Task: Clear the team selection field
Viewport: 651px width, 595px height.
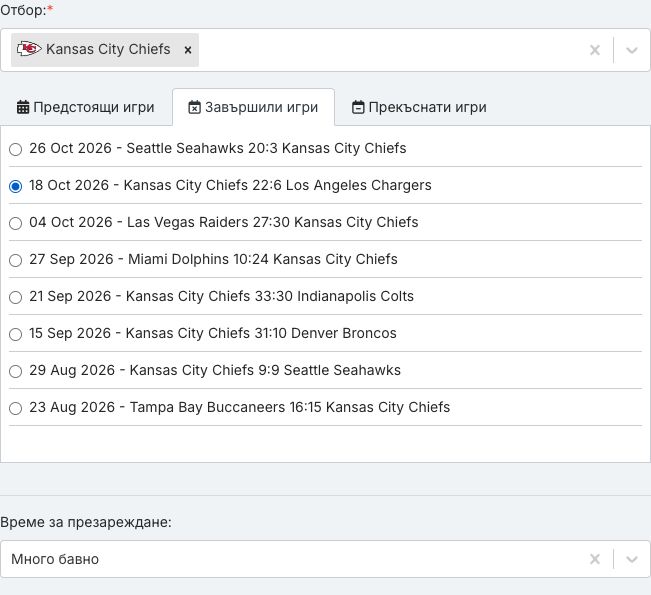Action: pyautogui.click(x=595, y=50)
